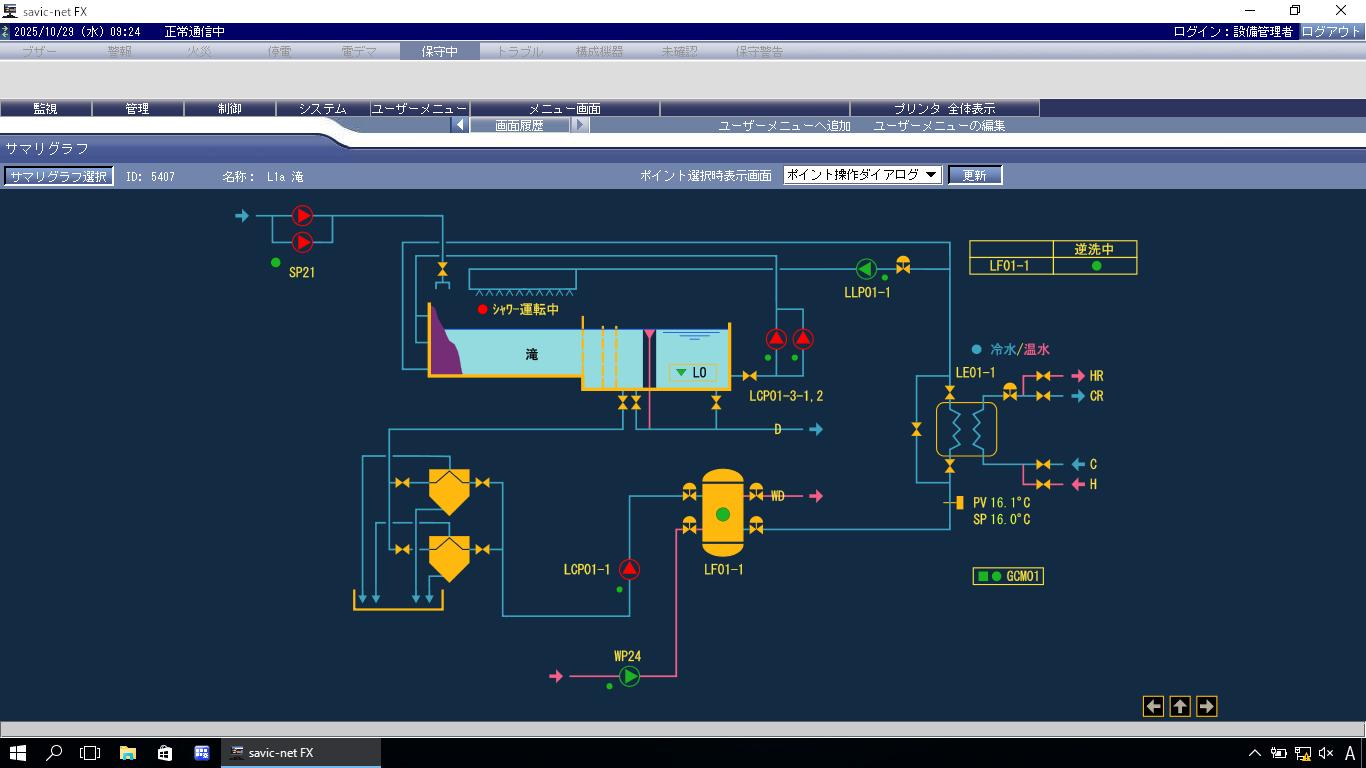This screenshot has width=1366, height=768.
Task: Click the LF01-1 filter tank icon
Action: coord(722,514)
